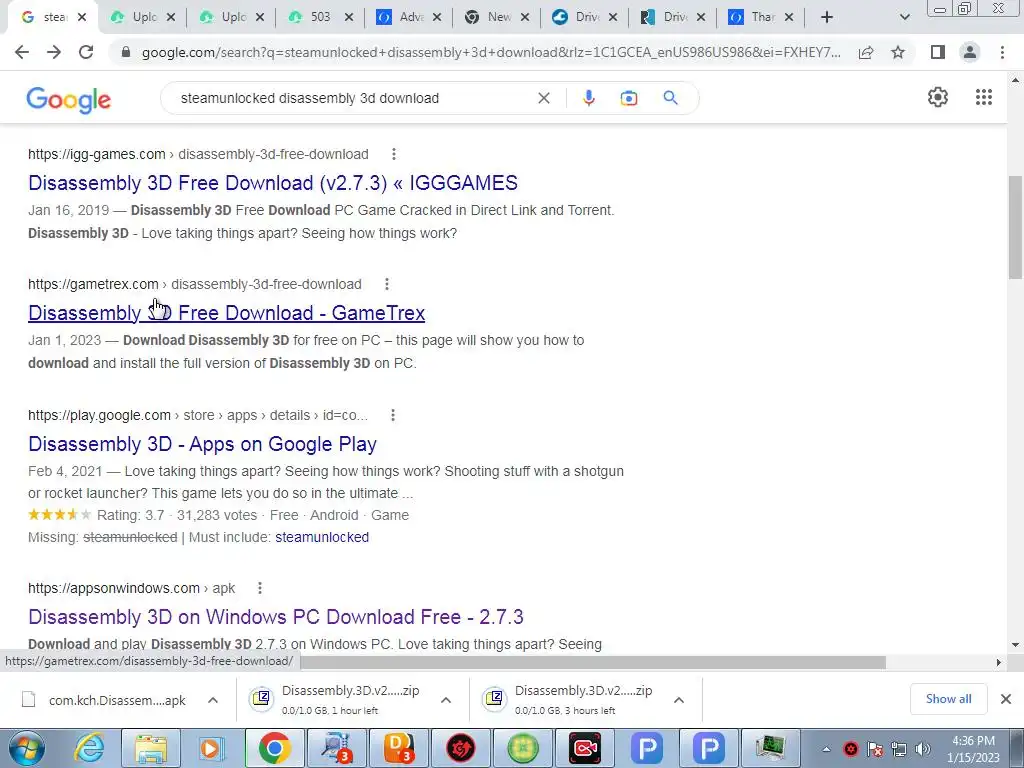Show hidden system tray icons
This screenshot has height=768, width=1024.
coord(826,750)
